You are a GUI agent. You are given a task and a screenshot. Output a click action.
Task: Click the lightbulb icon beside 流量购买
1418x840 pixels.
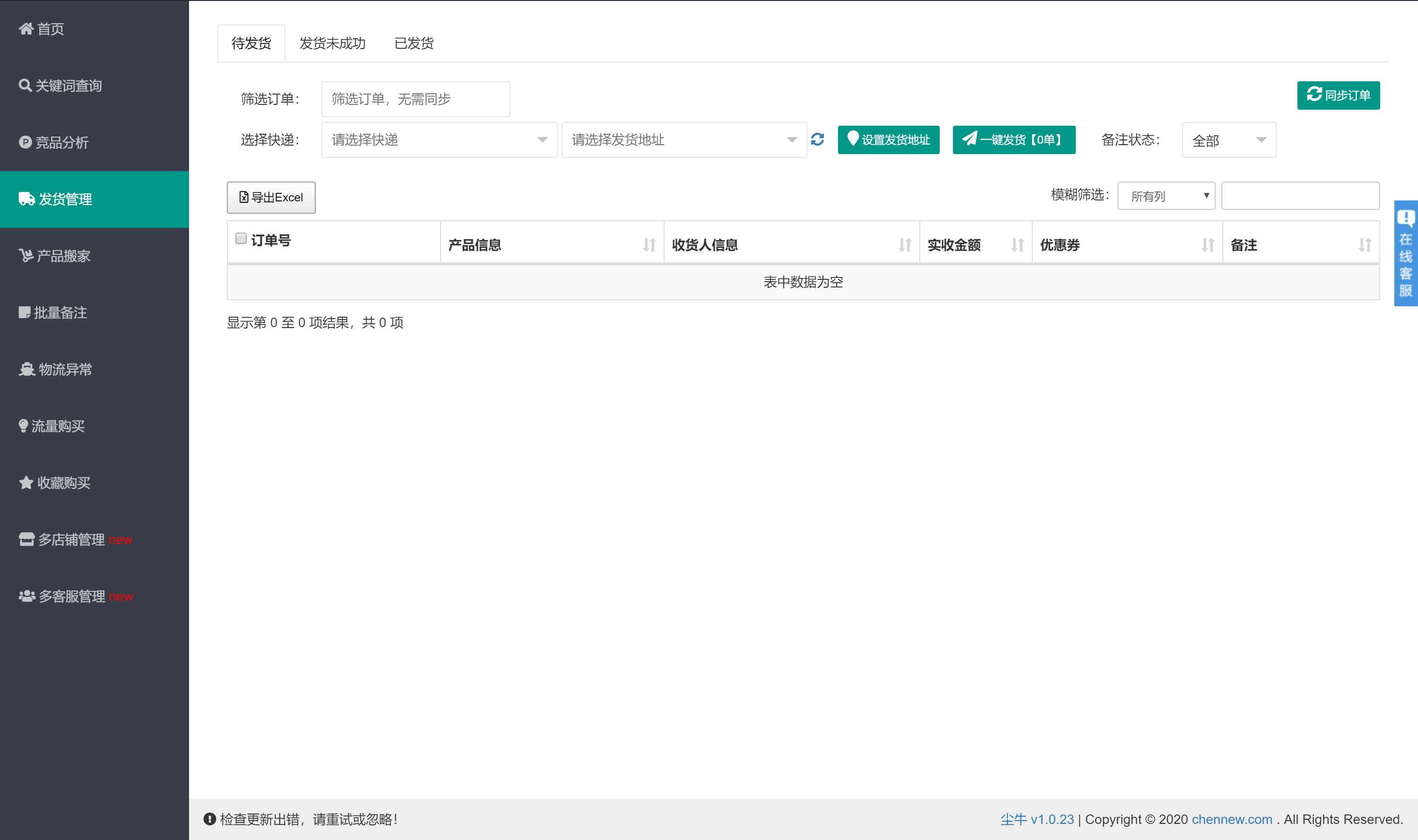23,425
